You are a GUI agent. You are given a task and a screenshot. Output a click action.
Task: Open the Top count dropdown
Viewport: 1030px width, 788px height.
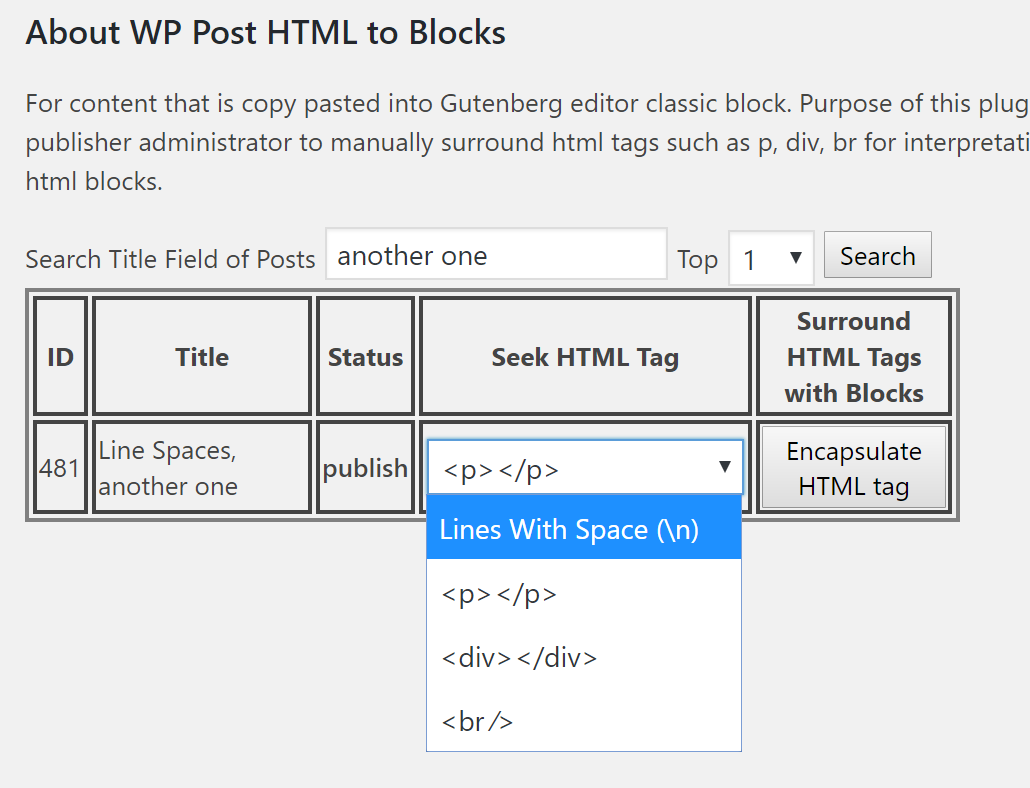[x=771, y=258]
